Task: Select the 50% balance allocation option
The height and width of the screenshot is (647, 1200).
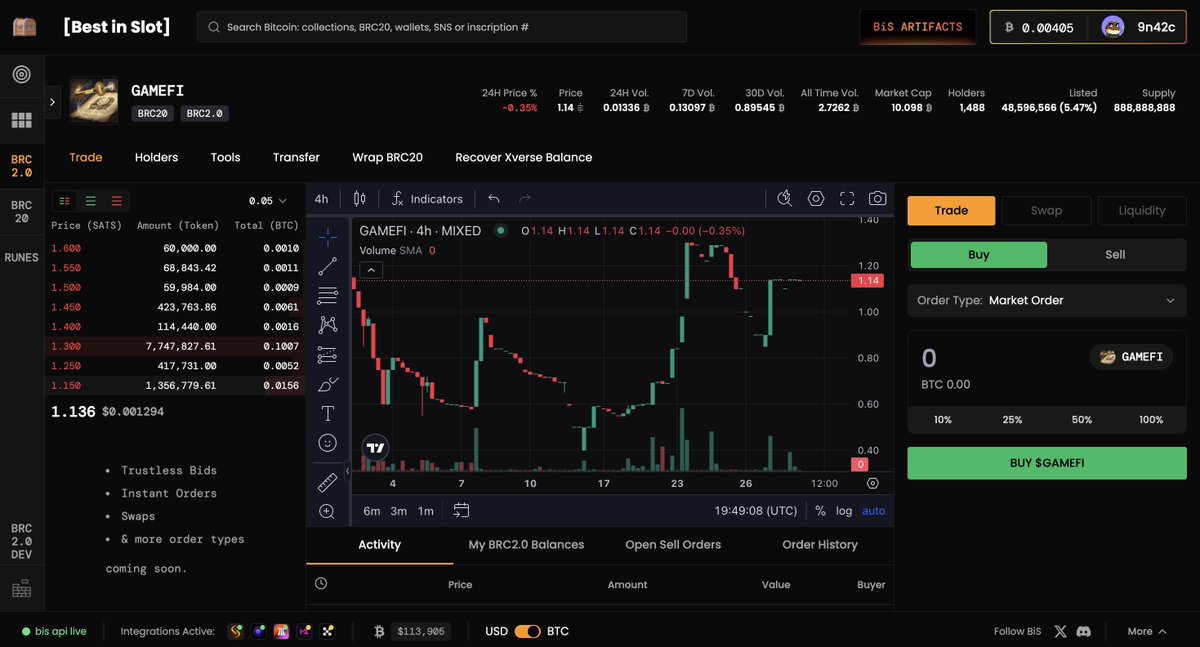Action: pyautogui.click(x=1081, y=419)
